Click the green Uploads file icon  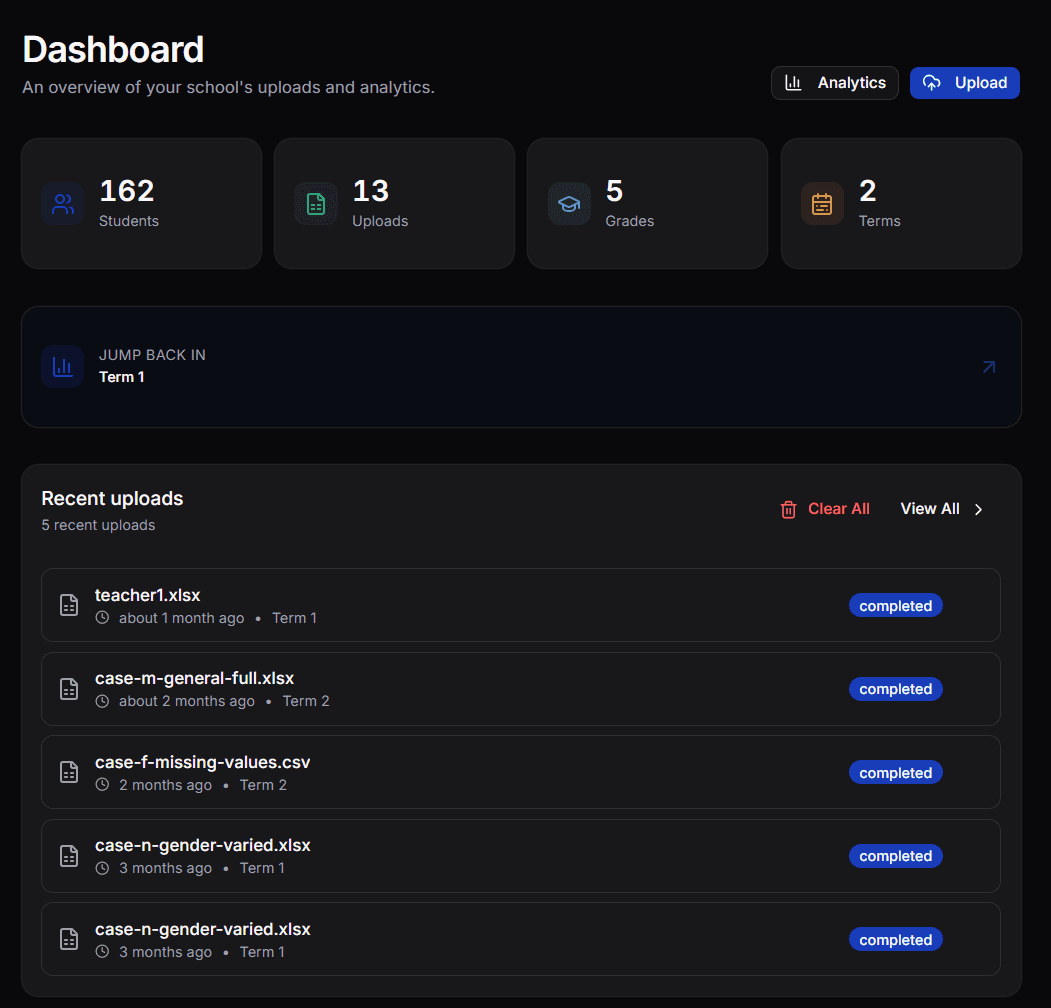(316, 204)
